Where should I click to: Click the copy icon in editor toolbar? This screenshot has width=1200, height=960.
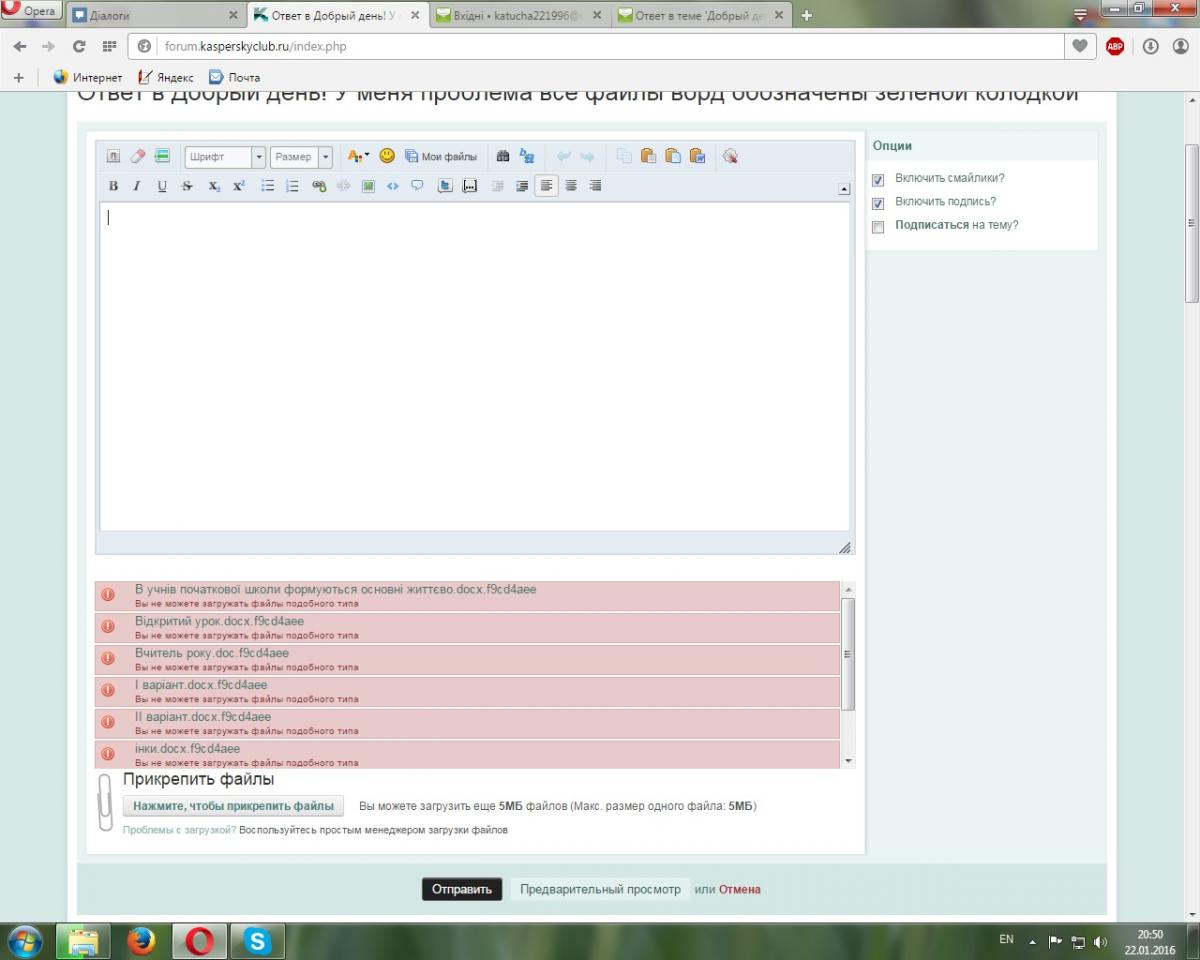[624, 156]
